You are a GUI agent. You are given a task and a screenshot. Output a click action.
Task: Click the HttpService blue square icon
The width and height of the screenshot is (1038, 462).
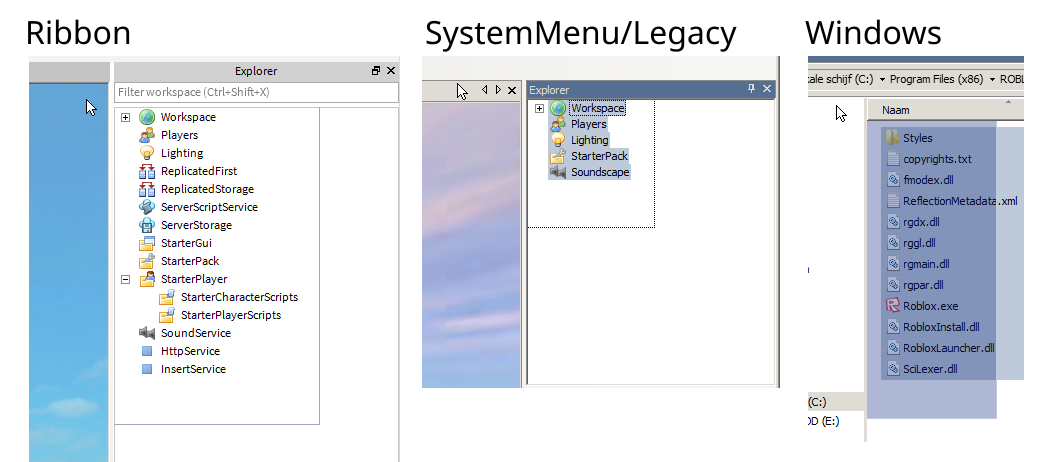pos(147,351)
